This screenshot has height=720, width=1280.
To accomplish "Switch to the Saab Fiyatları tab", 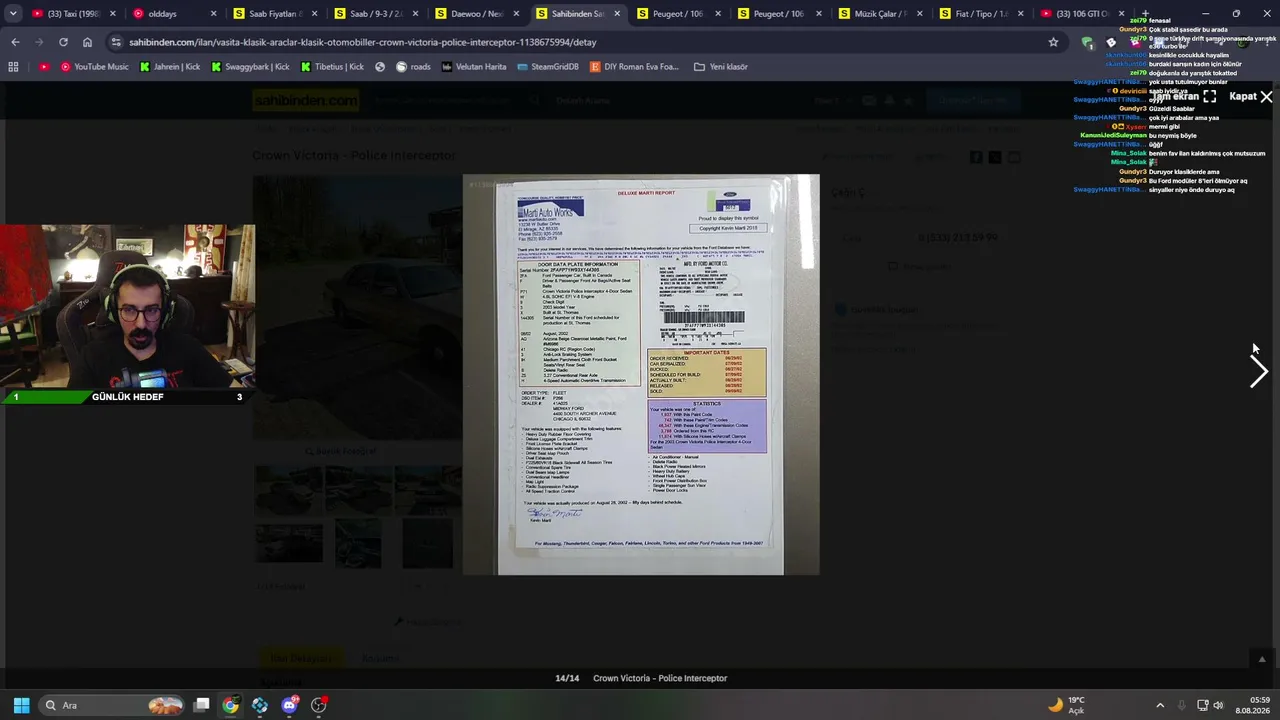I will [274, 14].
